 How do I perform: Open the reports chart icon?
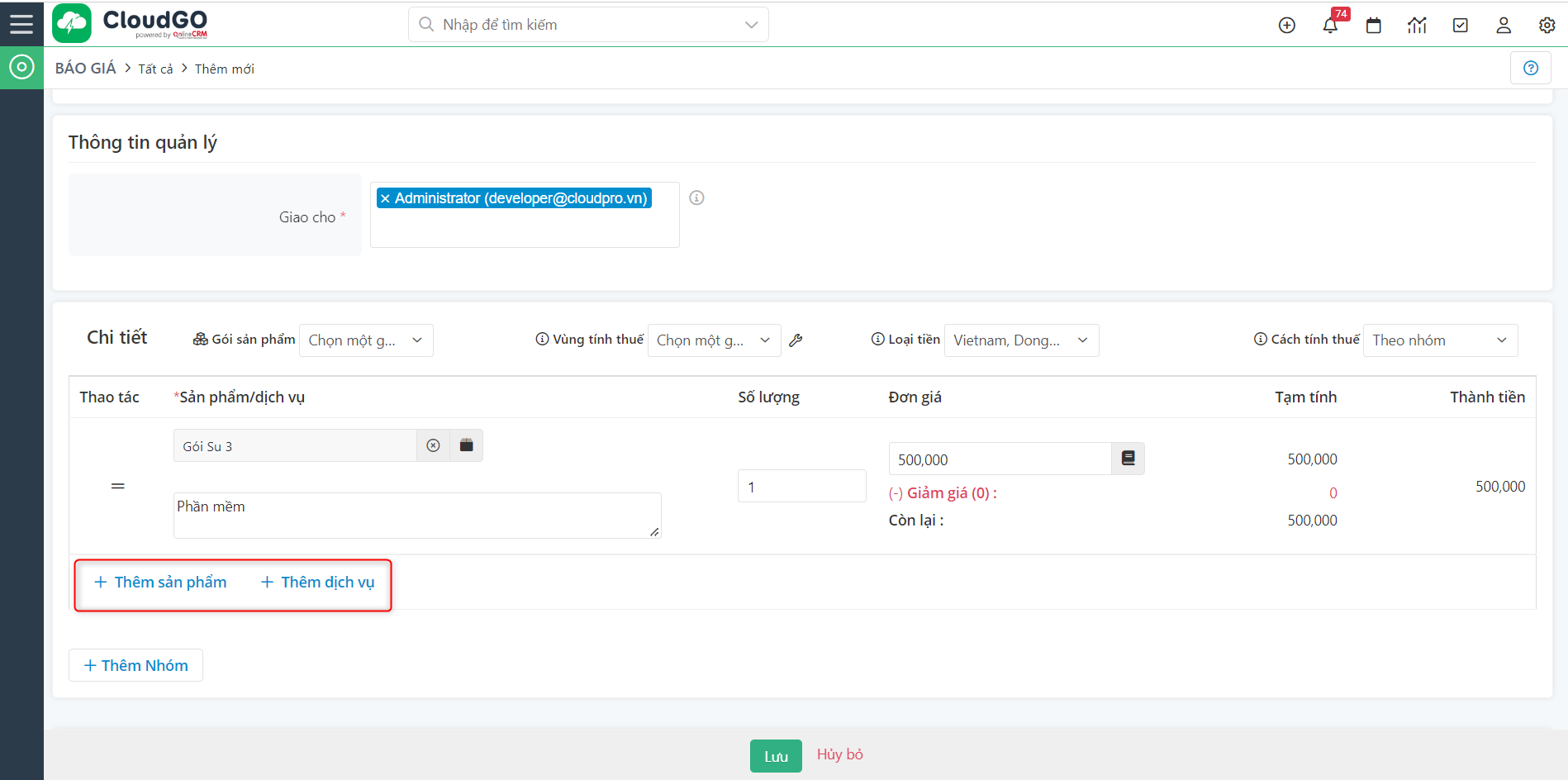[x=1417, y=26]
